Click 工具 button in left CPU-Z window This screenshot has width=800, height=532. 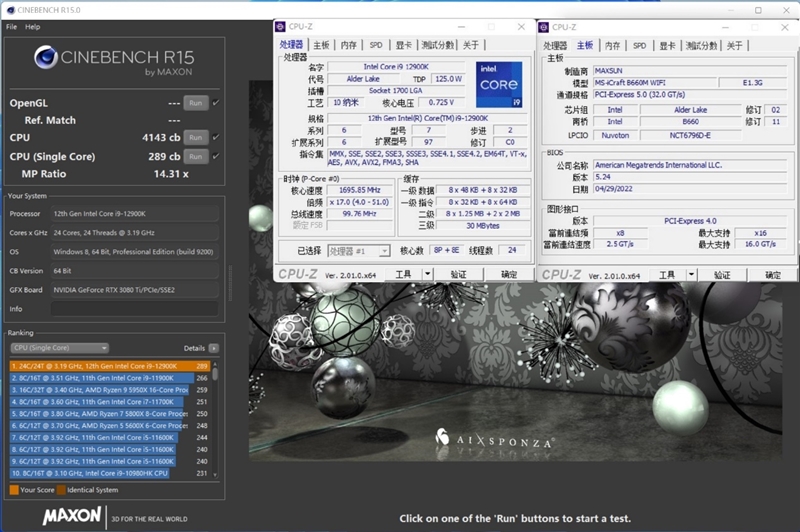click(x=403, y=274)
